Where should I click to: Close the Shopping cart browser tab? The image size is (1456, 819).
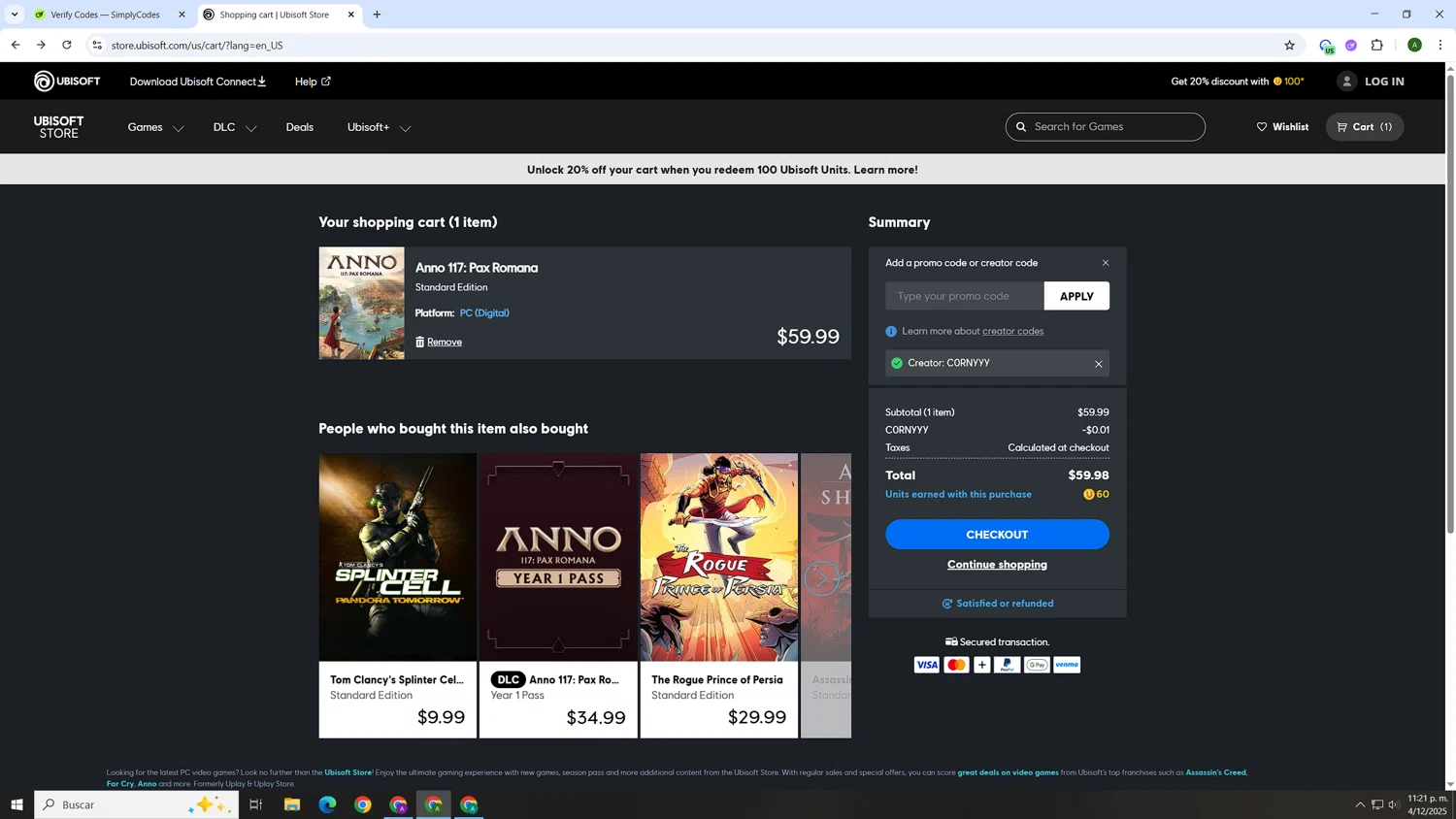(x=351, y=15)
